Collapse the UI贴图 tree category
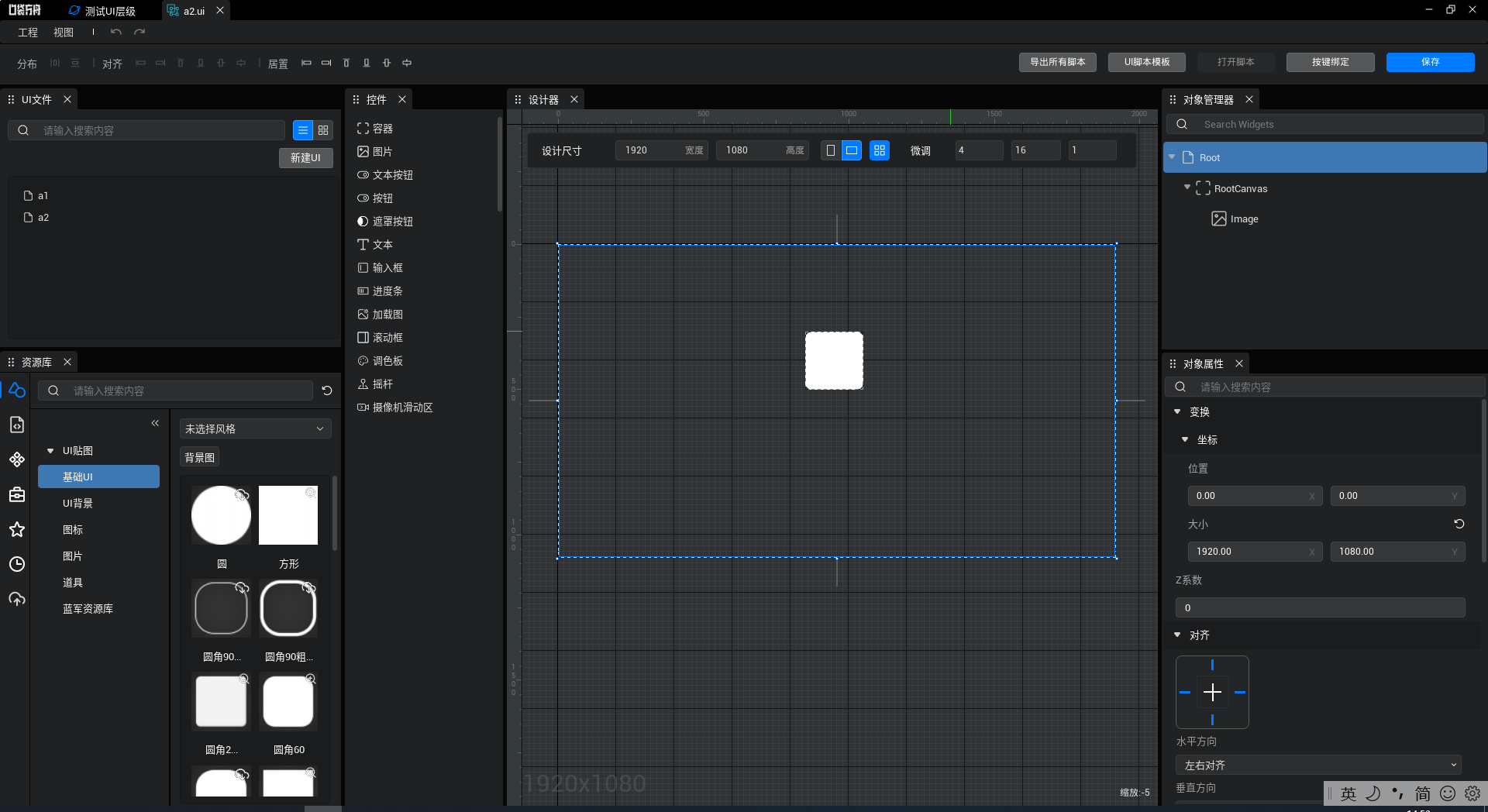The image size is (1488, 812). [50, 450]
